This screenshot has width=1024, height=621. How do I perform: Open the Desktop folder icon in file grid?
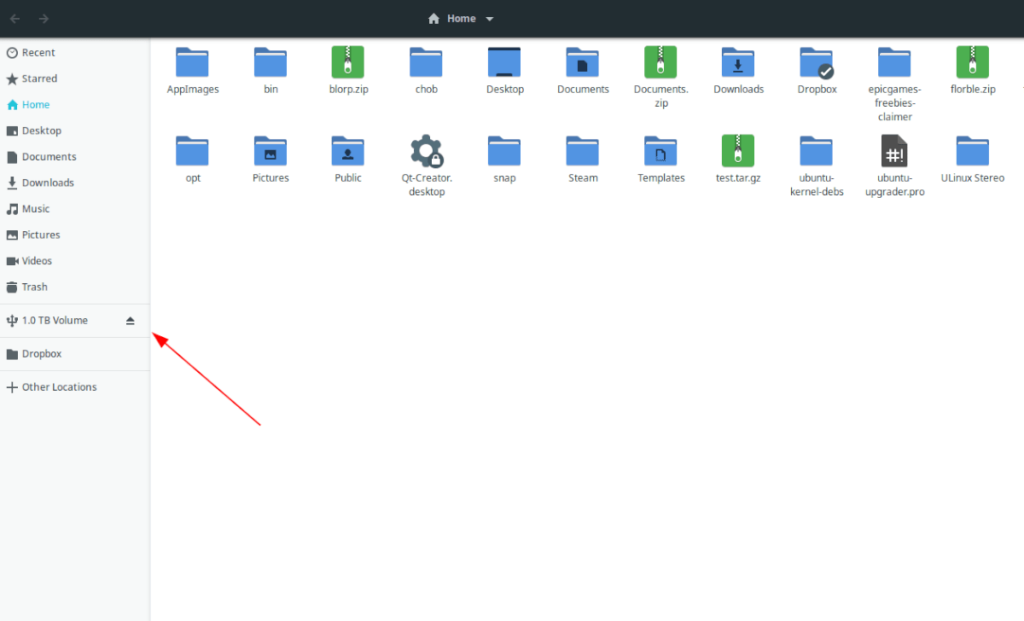click(504, 63)
